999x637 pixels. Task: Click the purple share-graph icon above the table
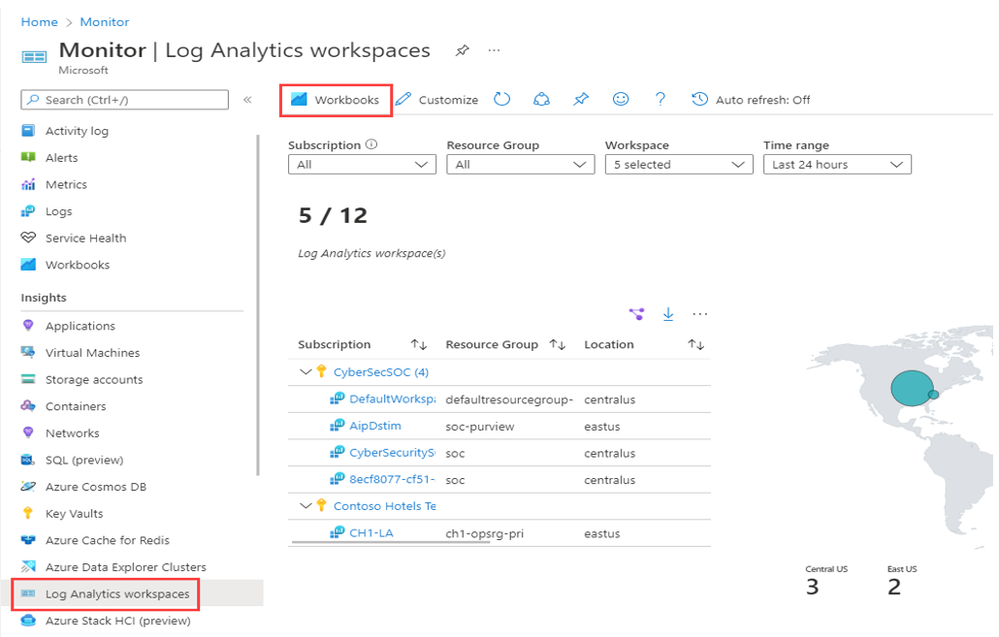[636, 314]
